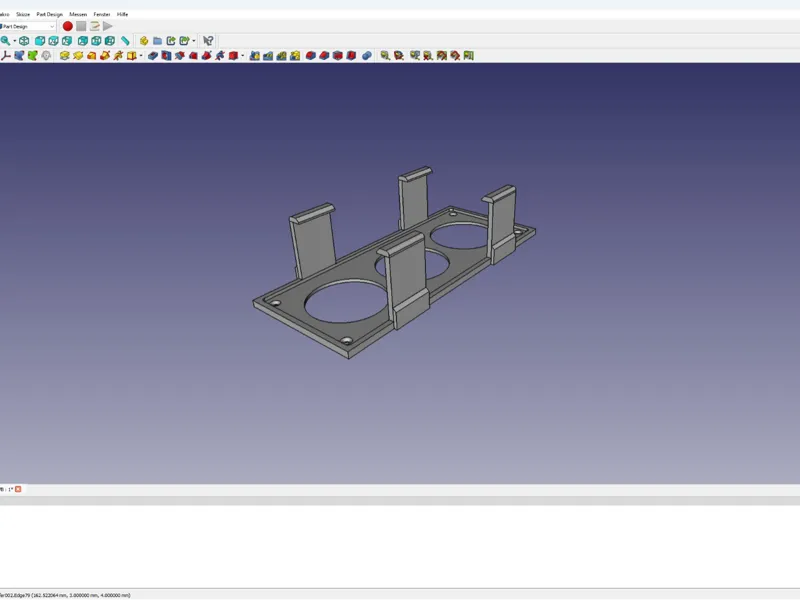Expand the additive primitive dropdown arrow
Screen dimensions: 800x600
pos(141,56)
